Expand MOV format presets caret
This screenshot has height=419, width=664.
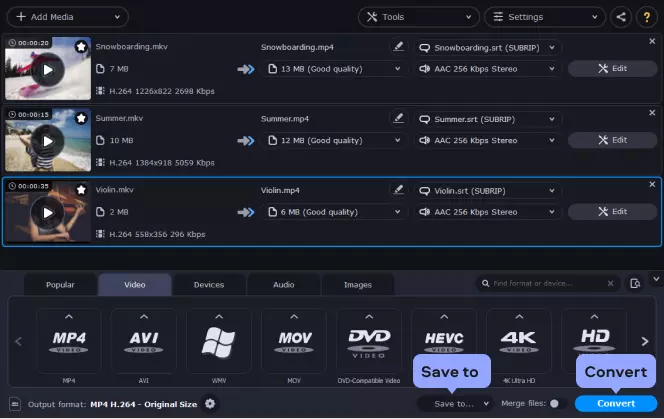tap(294, 316)
